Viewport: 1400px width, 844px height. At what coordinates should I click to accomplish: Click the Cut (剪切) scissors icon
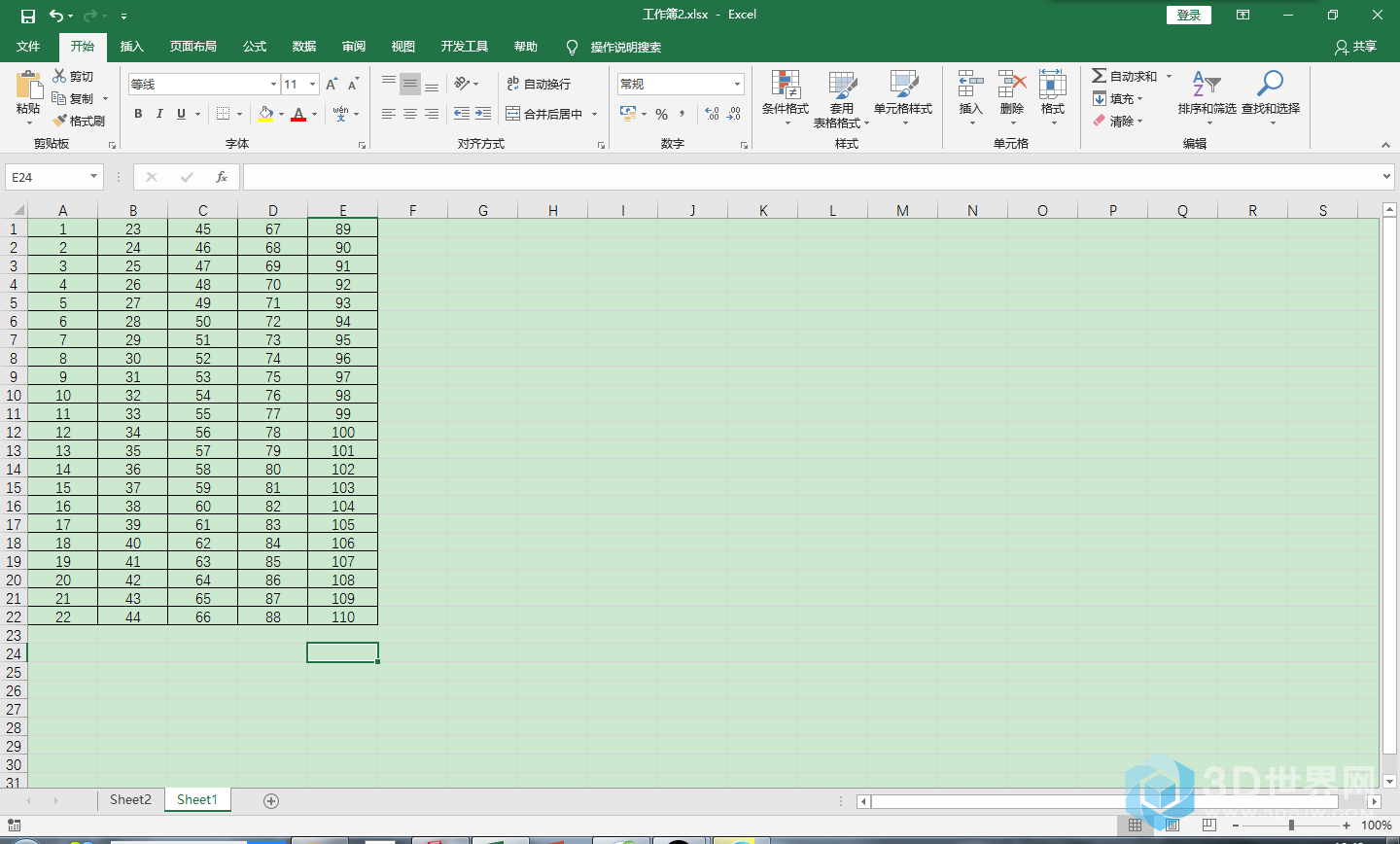(59, 76)
